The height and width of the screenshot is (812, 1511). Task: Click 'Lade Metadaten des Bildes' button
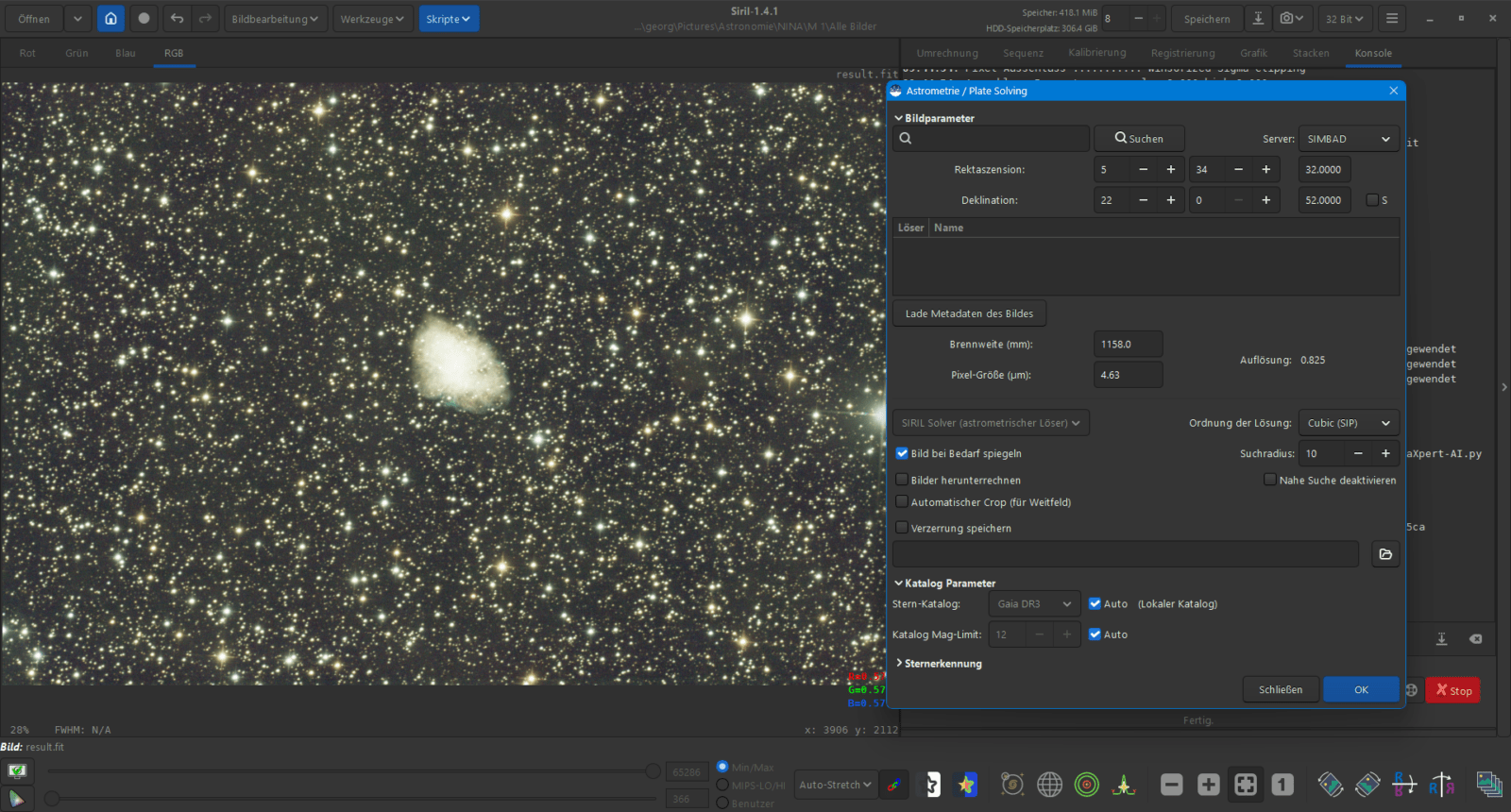click(969, 313)
